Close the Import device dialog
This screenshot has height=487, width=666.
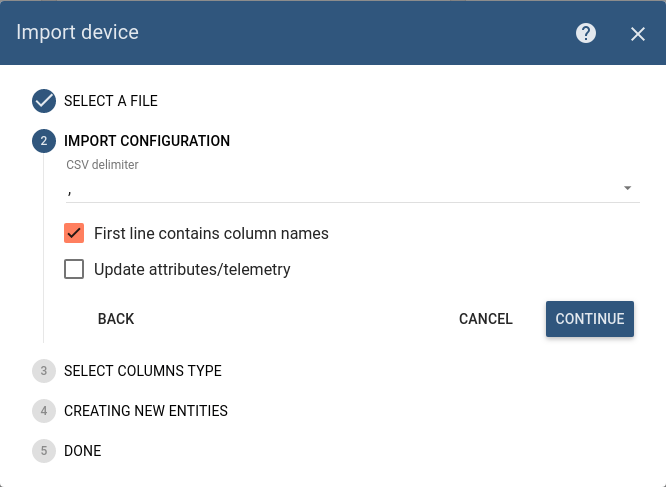coord(638,34)
